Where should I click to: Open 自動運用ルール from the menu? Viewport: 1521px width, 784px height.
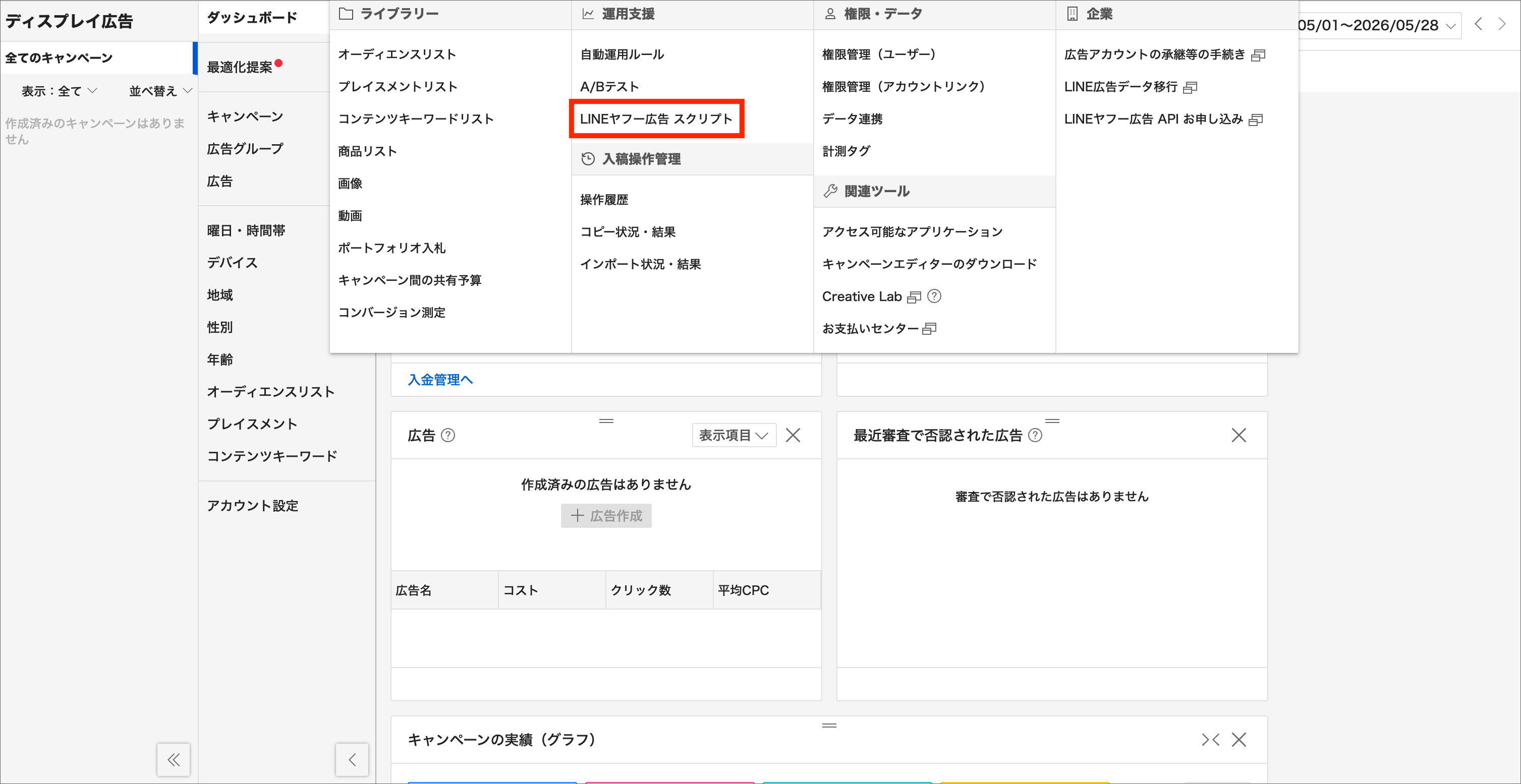[x=622, y=54]
